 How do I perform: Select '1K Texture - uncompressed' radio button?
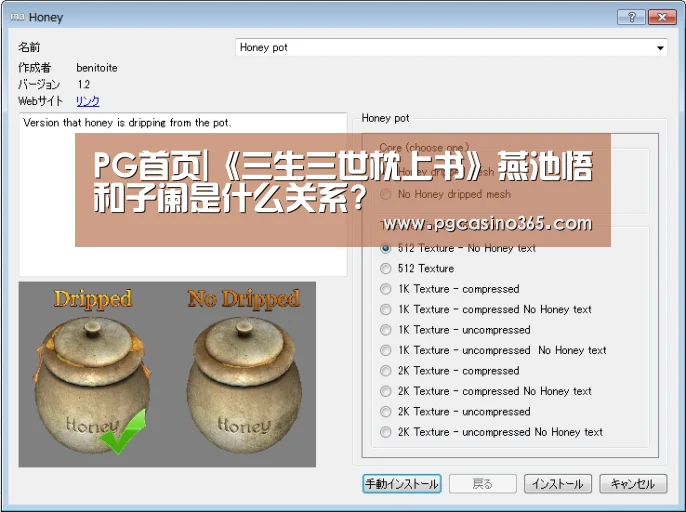point(385,330)
